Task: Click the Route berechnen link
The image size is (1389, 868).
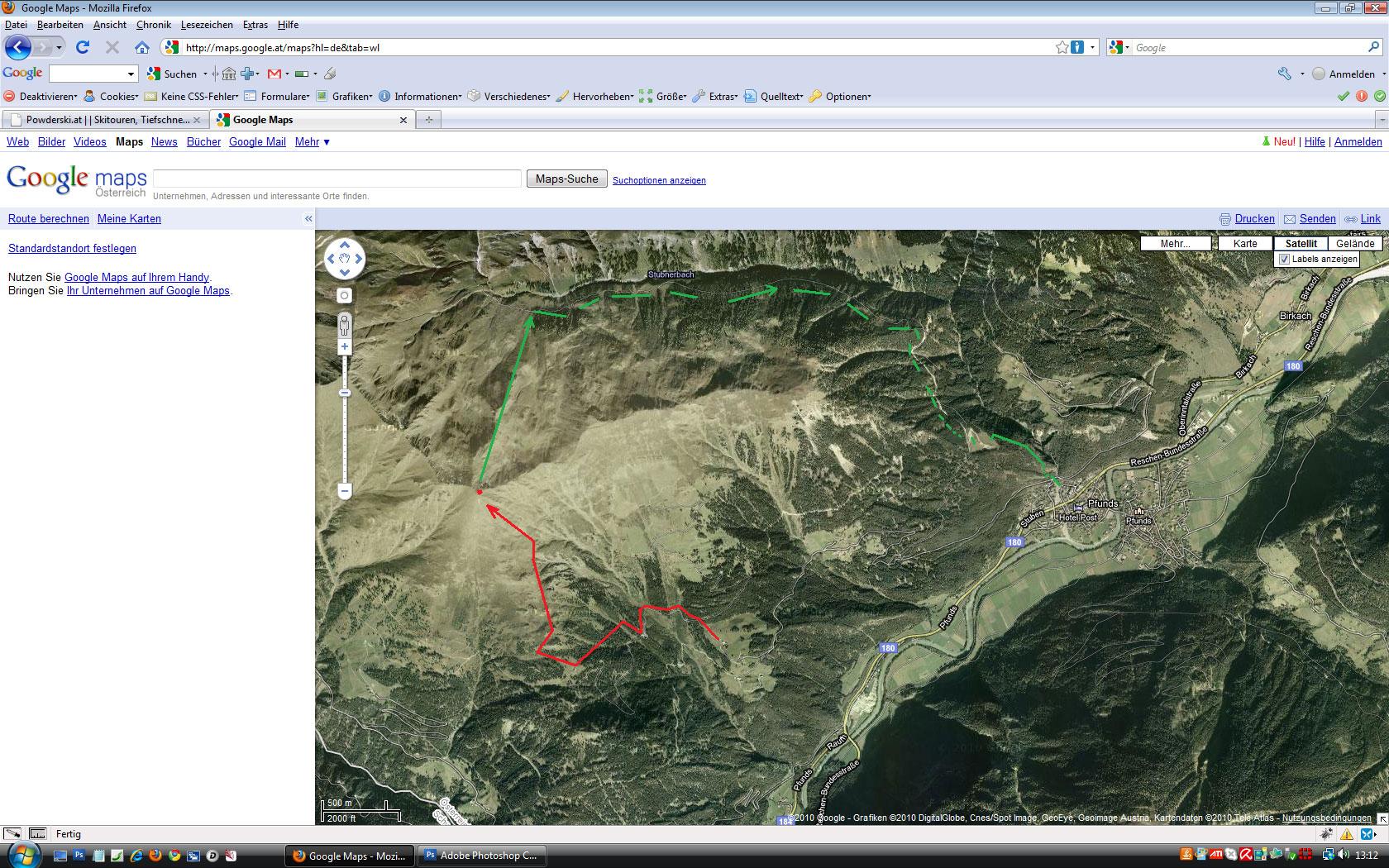Action: (x=49, y=219)
